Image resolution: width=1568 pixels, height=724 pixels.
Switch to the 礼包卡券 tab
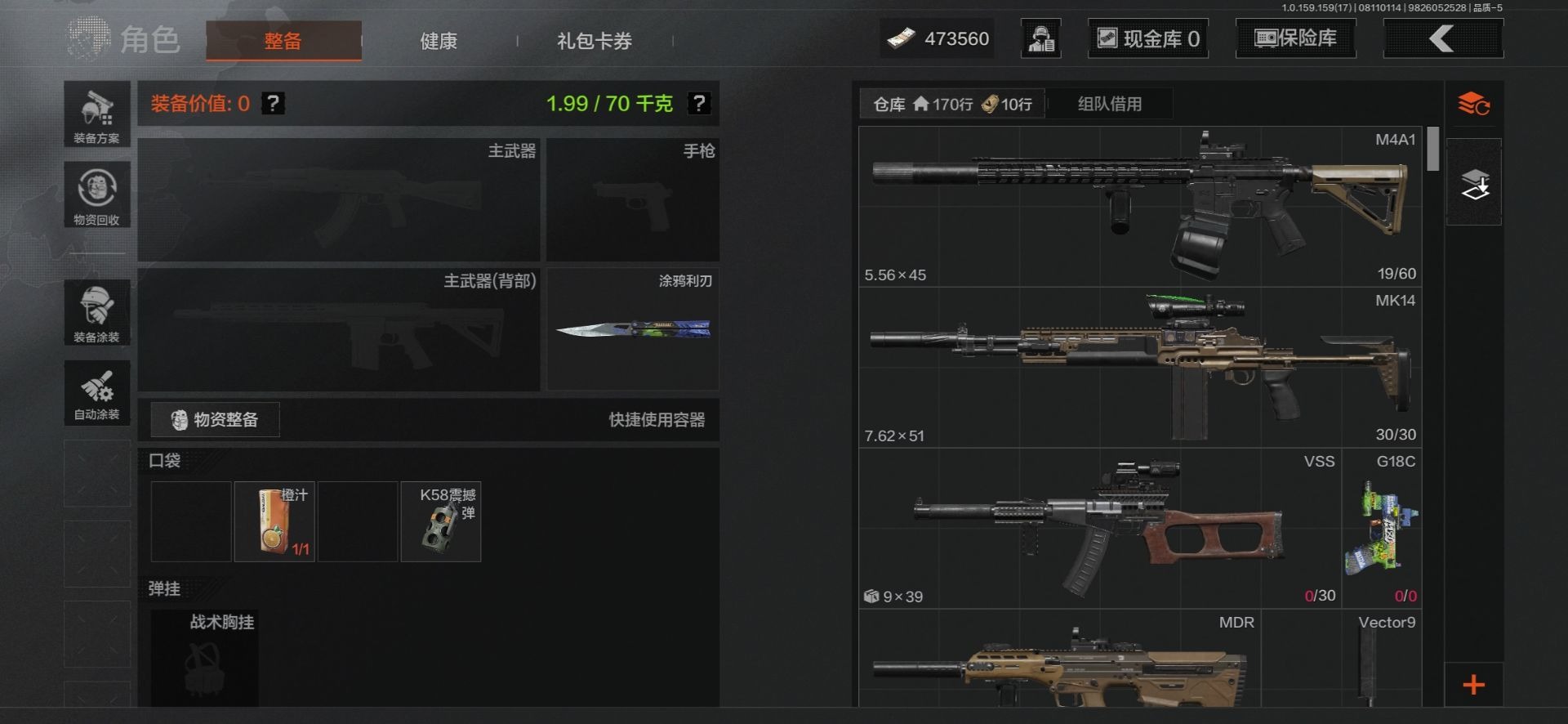595,41
